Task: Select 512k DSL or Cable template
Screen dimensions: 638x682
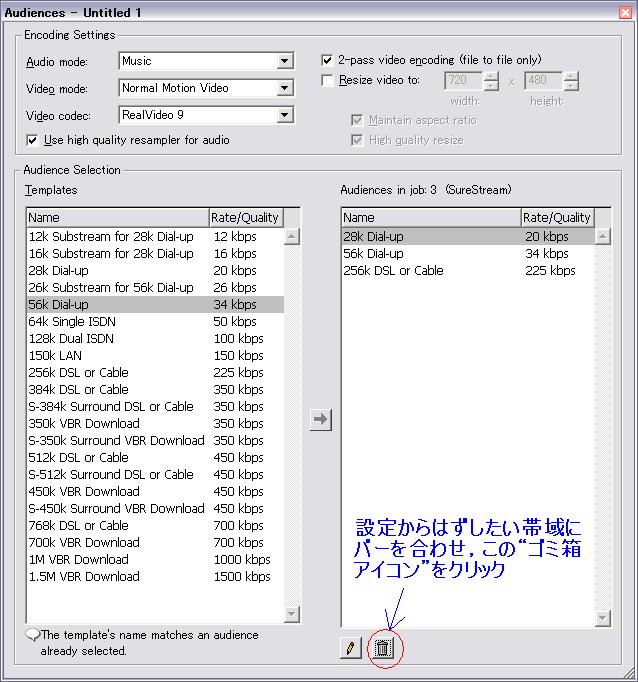Action: [x=155, y=458]
